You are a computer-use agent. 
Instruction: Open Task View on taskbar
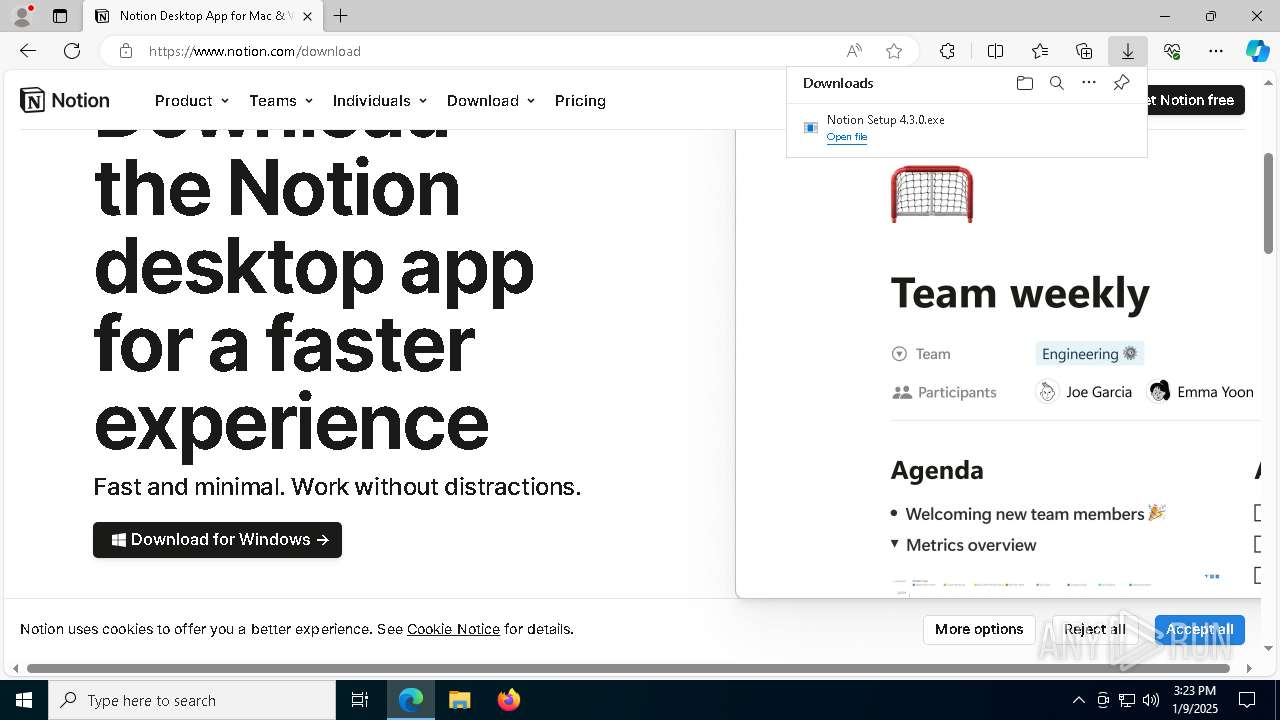360,700
